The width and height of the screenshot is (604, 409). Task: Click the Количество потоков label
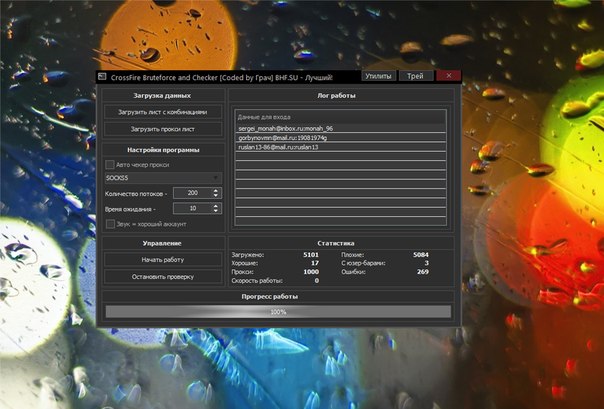136,194
